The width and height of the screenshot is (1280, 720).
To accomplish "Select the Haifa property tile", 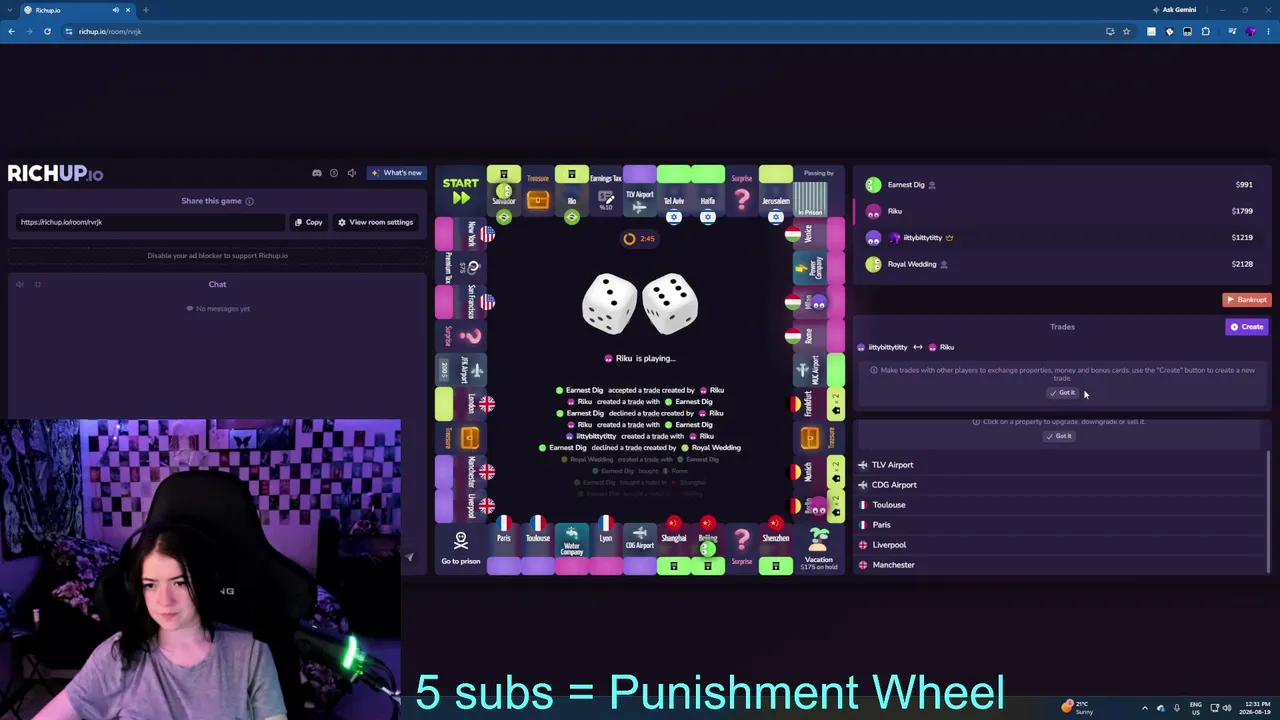I will [708, 190].
